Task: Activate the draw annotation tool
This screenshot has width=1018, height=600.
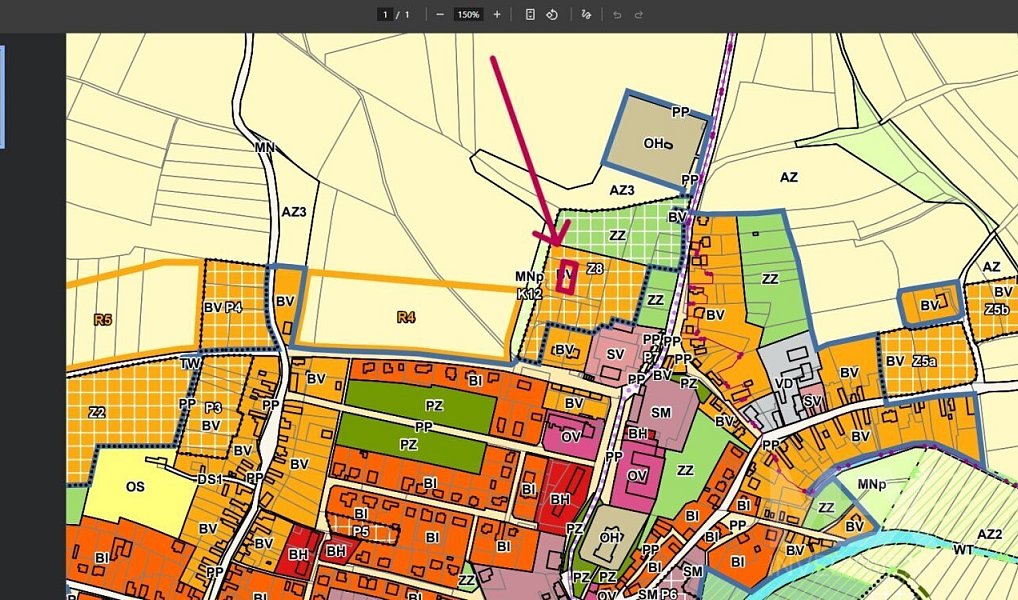Action: click(x=586, y=14)
